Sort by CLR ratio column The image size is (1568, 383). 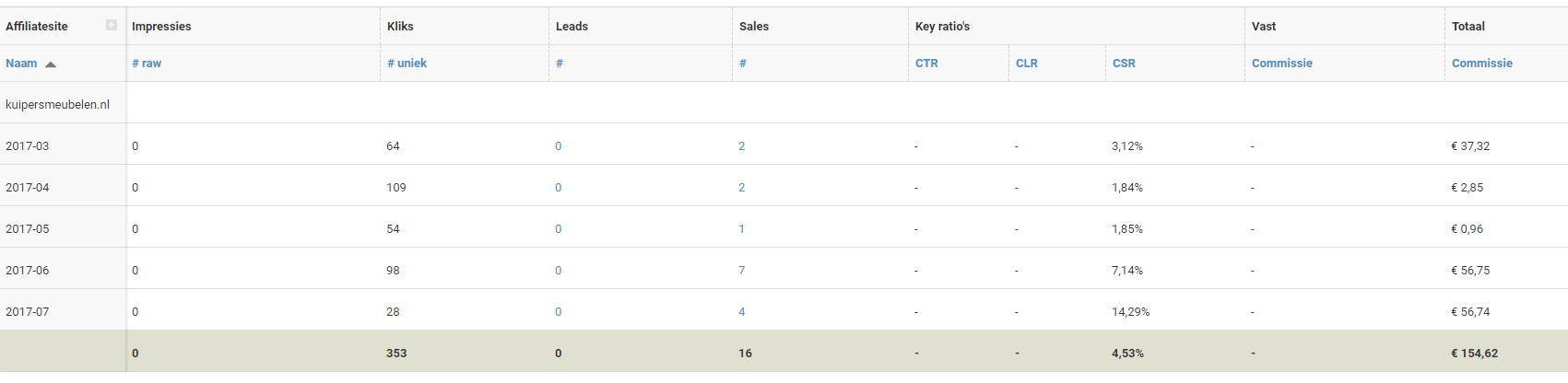1027,64
